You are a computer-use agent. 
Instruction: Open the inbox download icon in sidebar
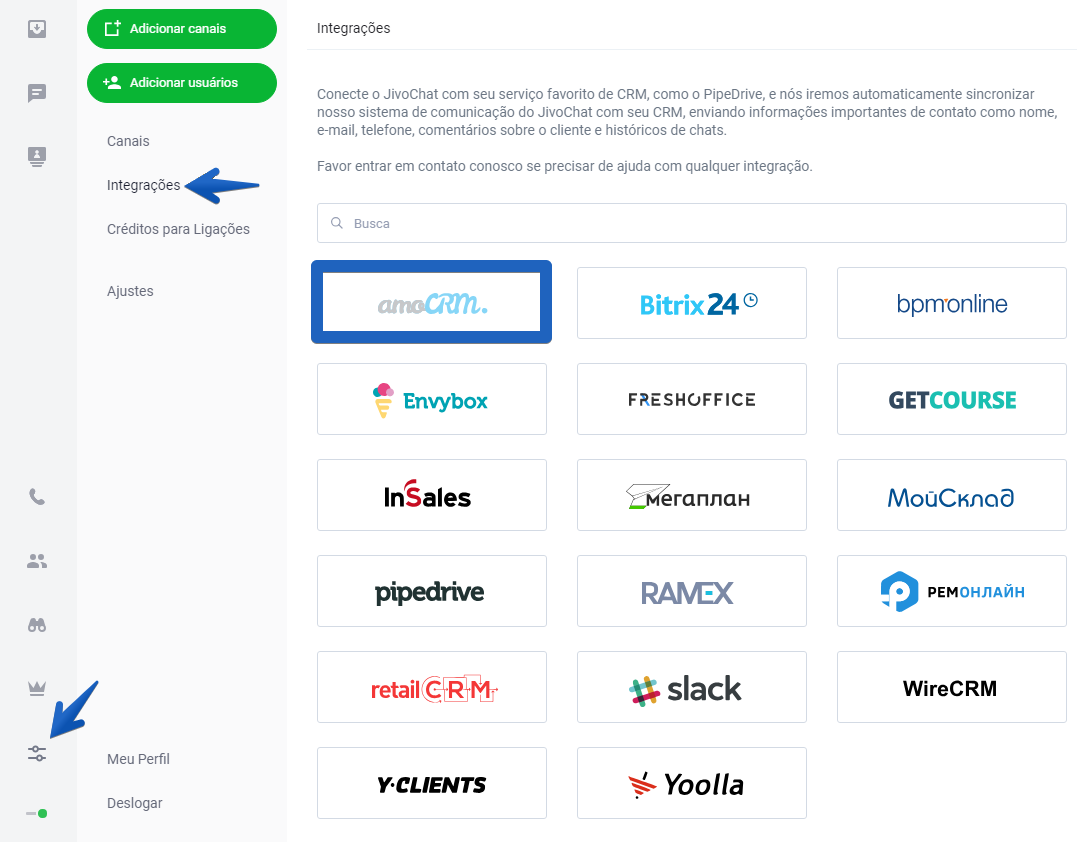(37, 28)
